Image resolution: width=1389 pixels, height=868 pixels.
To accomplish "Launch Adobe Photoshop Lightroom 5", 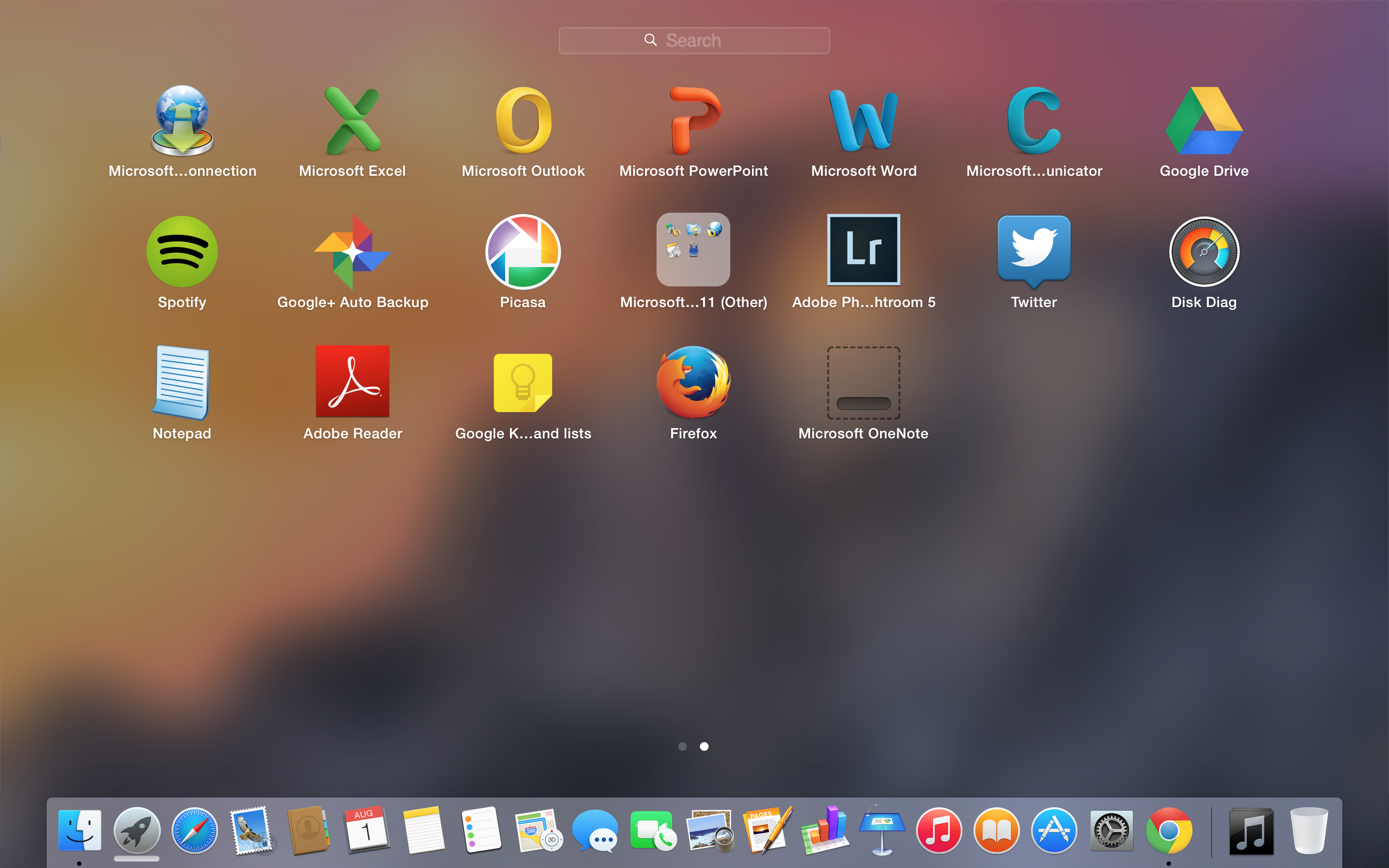I will 863,250.
